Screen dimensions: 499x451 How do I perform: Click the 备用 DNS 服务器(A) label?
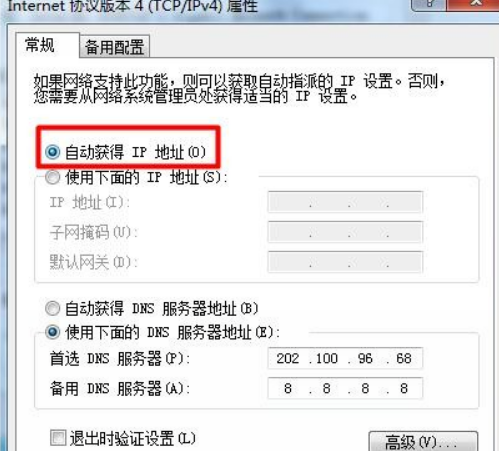pyautogui.click(x=120, y=389)
